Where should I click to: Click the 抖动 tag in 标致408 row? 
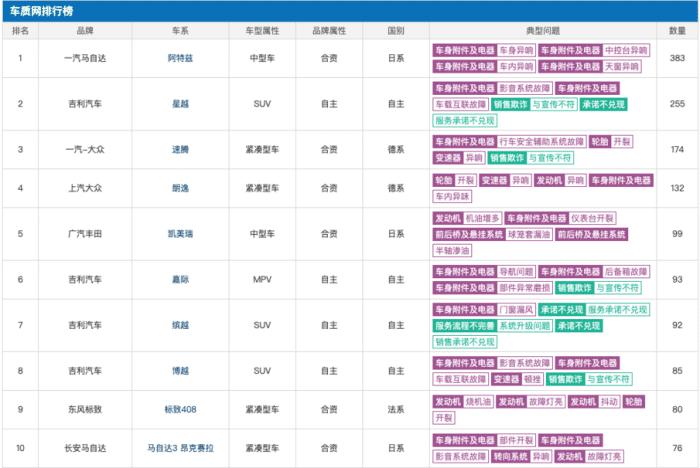point(609,402)
